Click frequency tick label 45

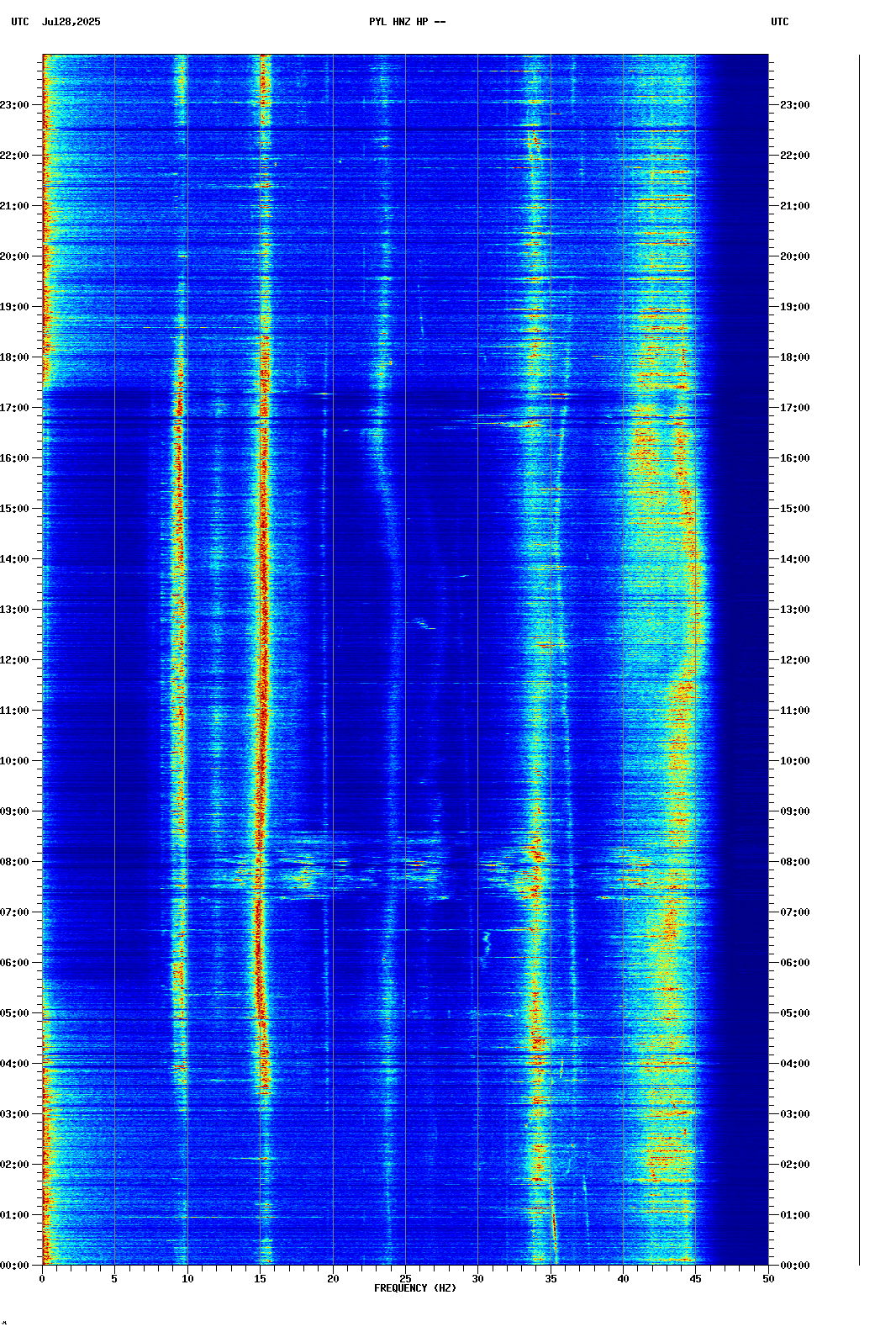pos(696,1279)
